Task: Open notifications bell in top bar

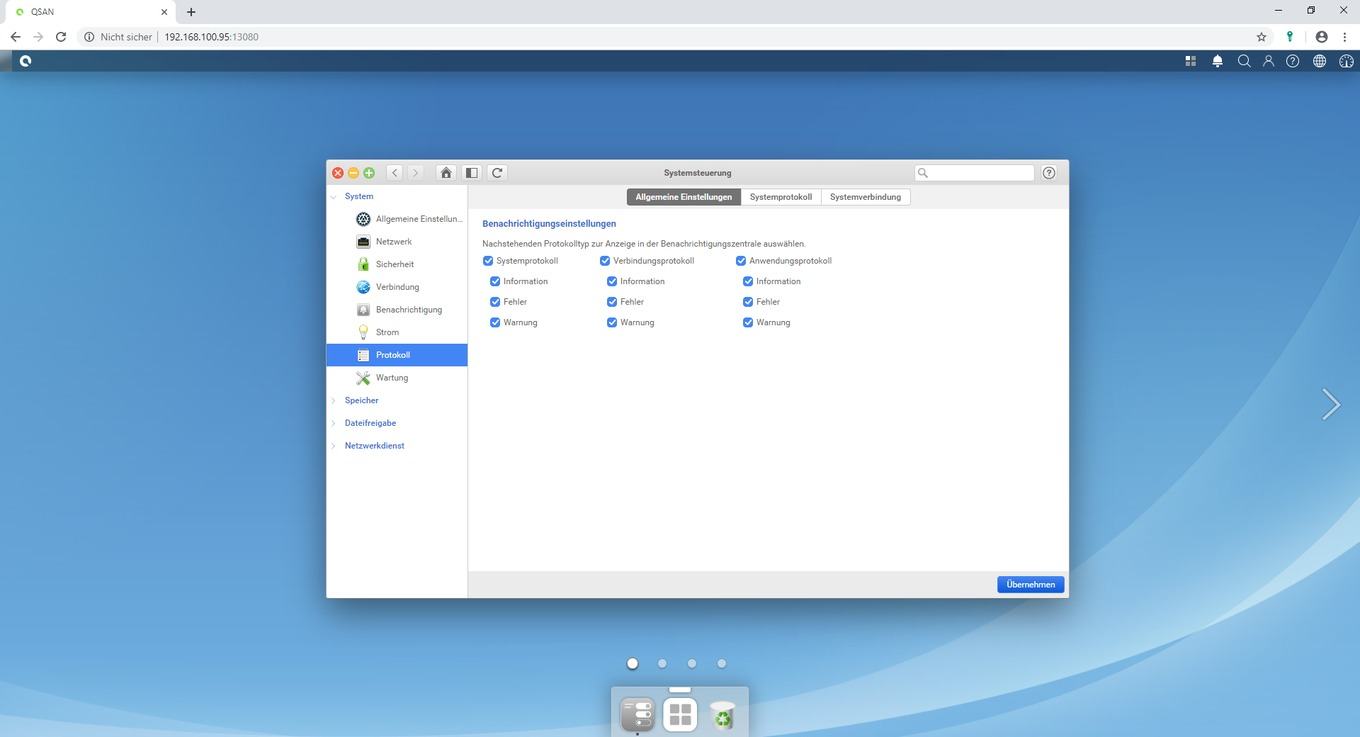Action: tap(1217, 61)
